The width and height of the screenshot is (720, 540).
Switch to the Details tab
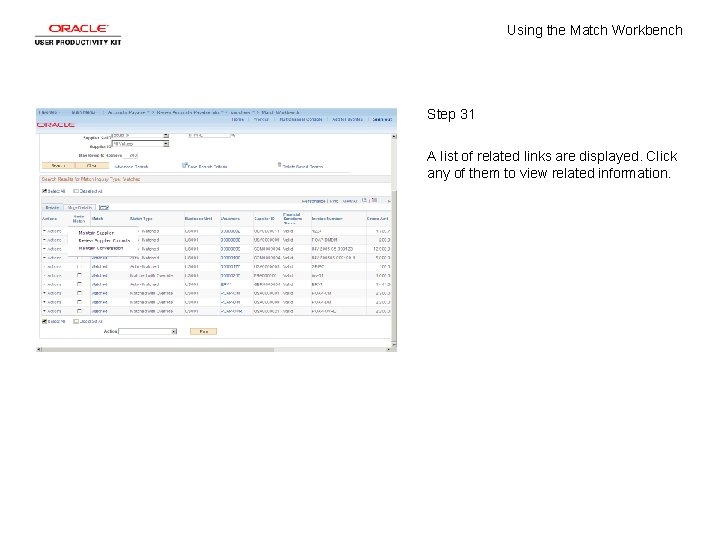52,208
